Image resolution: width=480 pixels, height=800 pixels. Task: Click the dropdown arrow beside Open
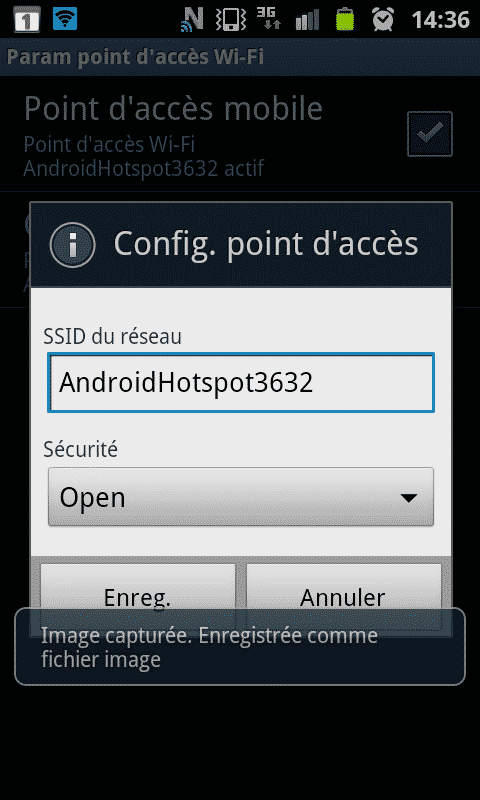[x=409, y=498]
